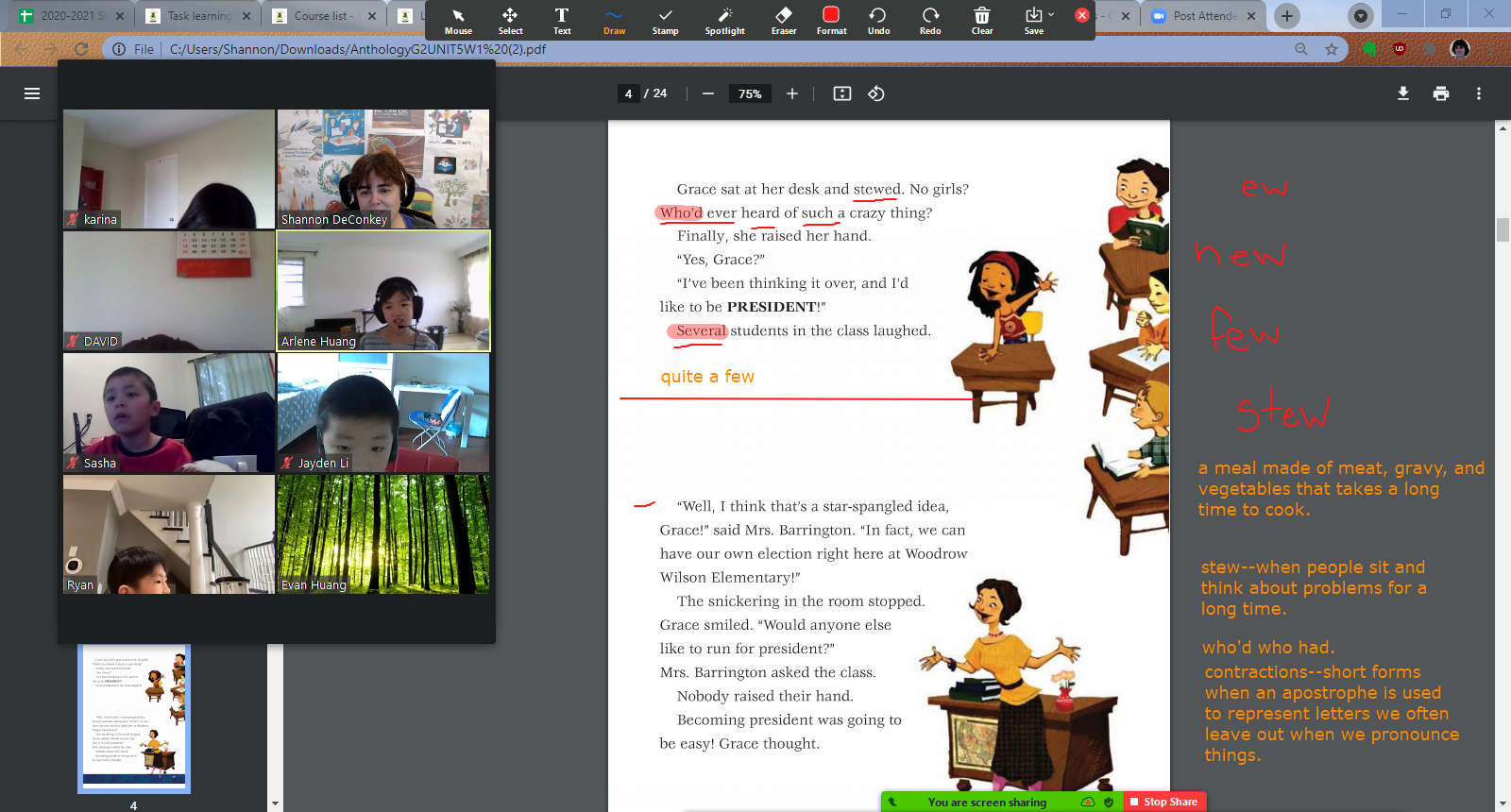Image resolution: width=1511 pixels, height=812 pixels.
Task: Close the Post Attendee tab
Action: [x=1251, y=16]
